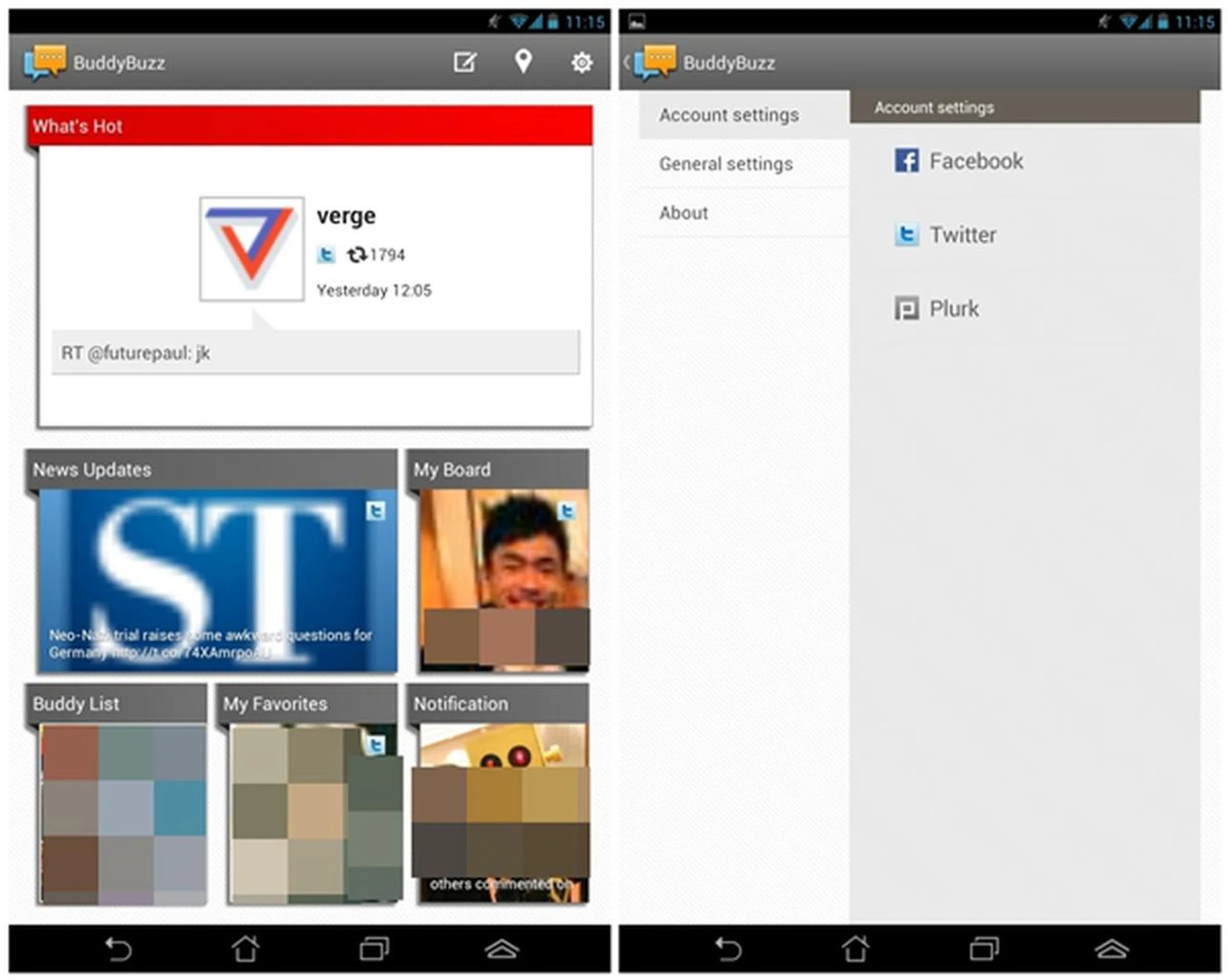Tap the Facebook account icon
Image resolution: width=1228 pixels, height=980 pixels.
[906, 160]
